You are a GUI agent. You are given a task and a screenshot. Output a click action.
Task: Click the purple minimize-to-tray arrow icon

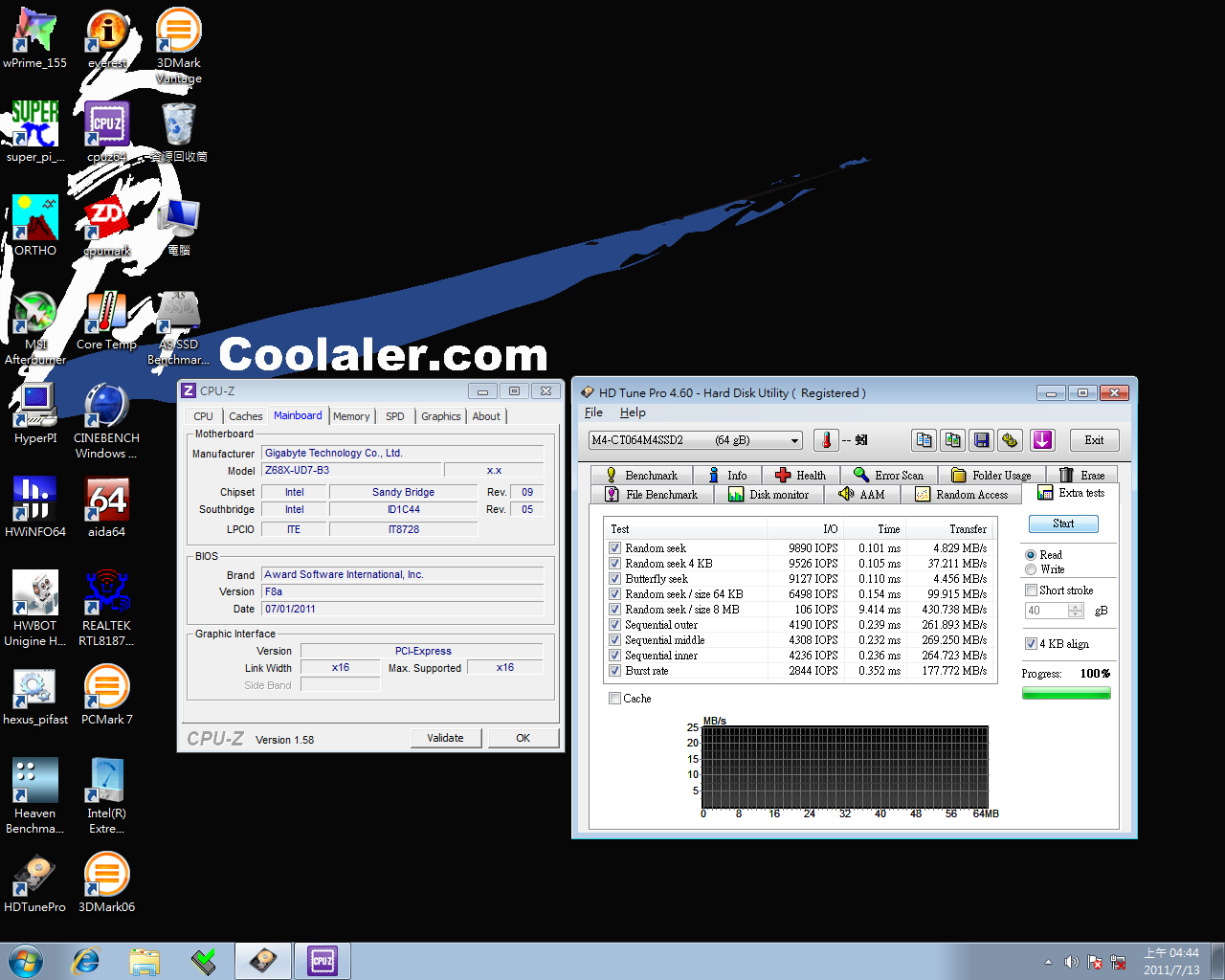point(1042,440)
